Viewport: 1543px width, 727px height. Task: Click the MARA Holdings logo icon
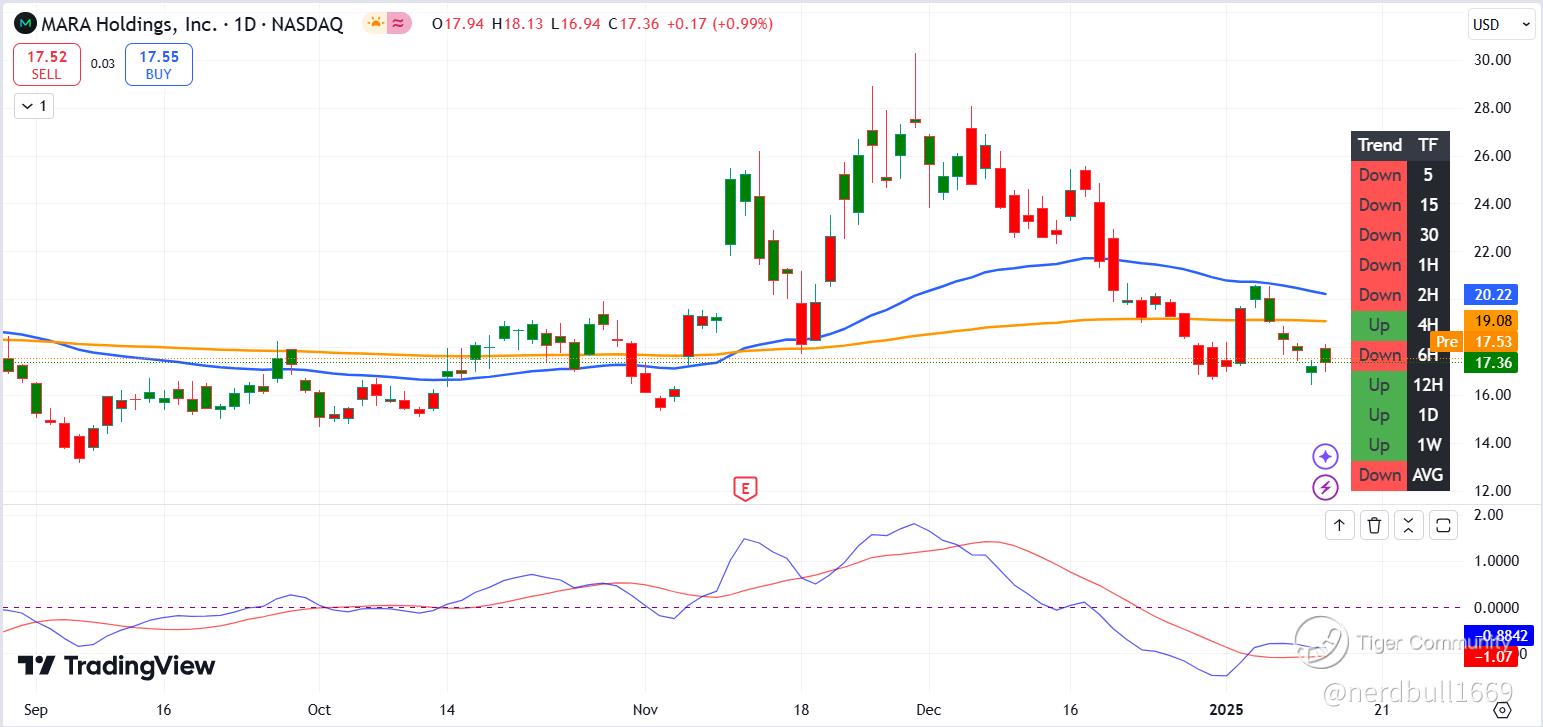[26, 23]
